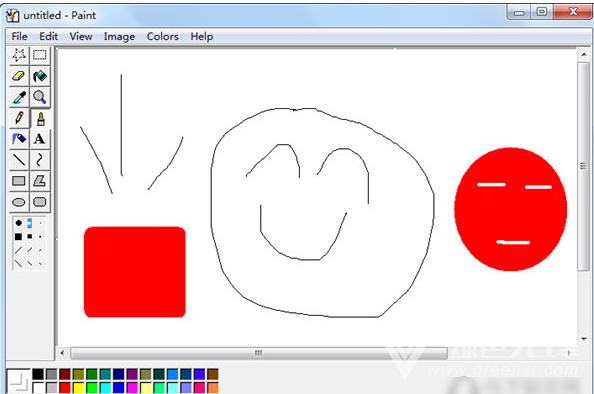594x394 pixels.
Task: Open the View menu
Action: (81, 36)
